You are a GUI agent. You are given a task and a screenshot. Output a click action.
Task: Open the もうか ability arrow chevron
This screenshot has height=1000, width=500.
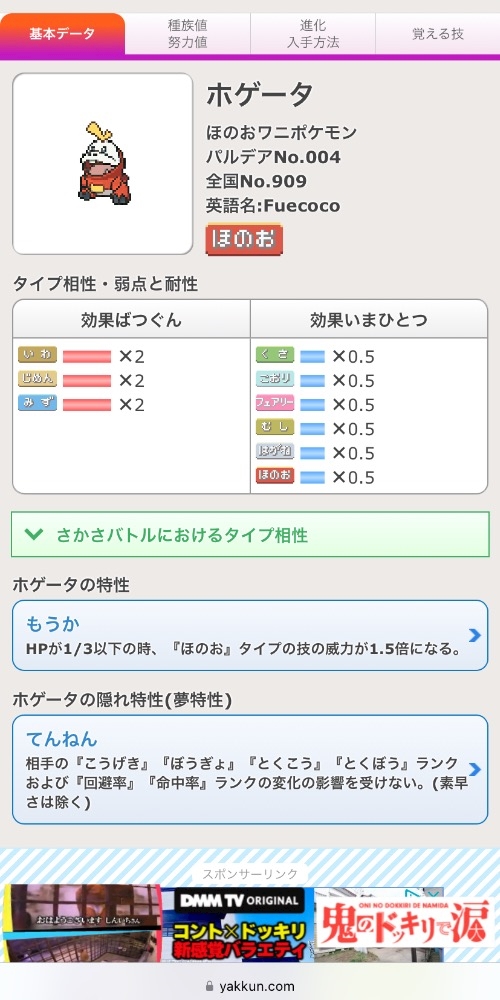point(474,635)
